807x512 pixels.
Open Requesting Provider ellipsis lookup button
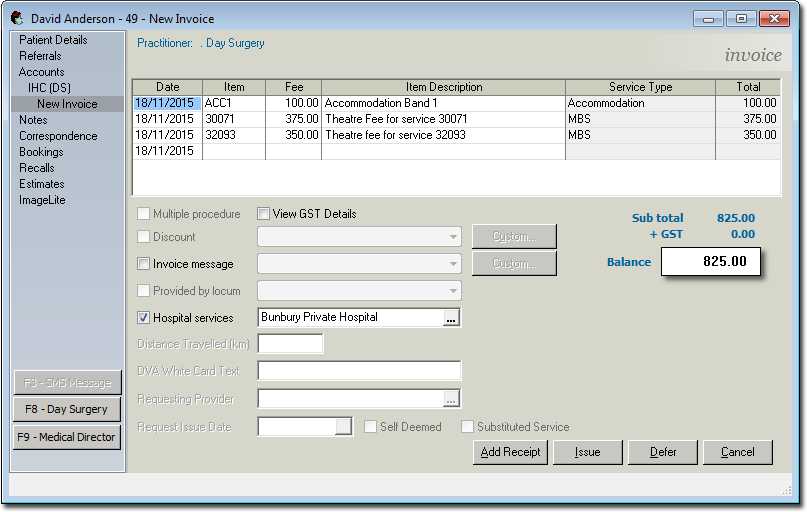coord(451,399)
